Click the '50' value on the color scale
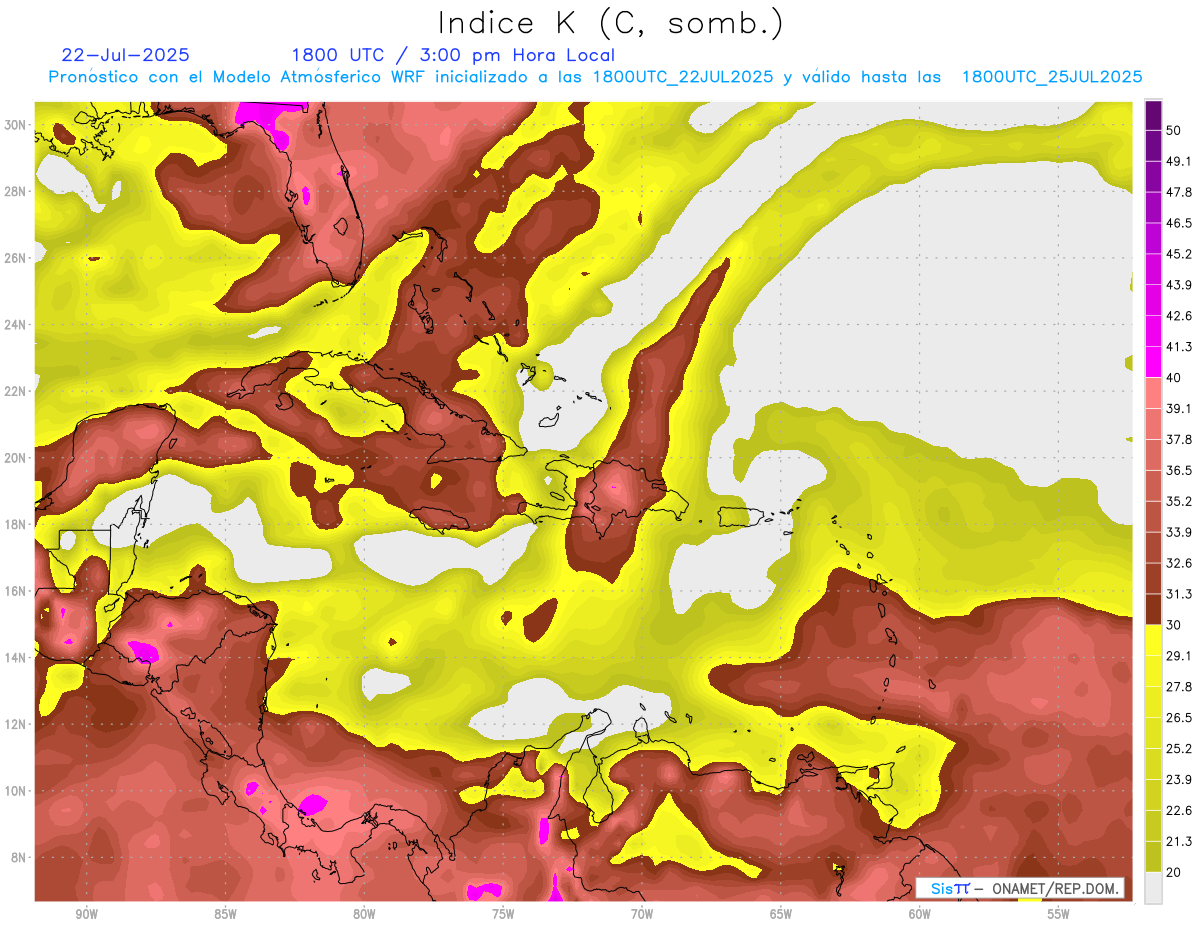 click(x=1174, y=129)
